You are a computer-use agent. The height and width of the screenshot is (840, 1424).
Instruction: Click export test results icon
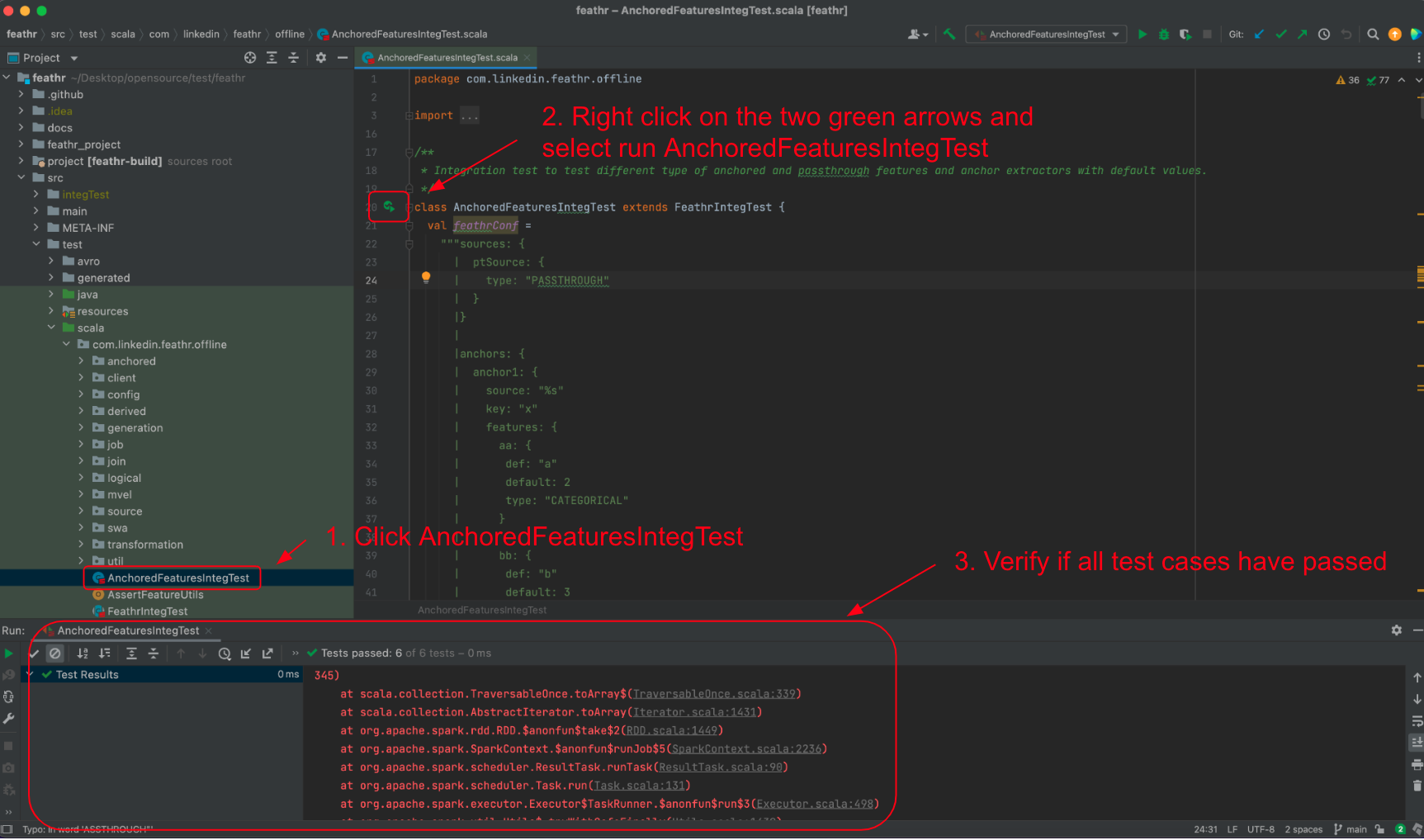[267, 654]
